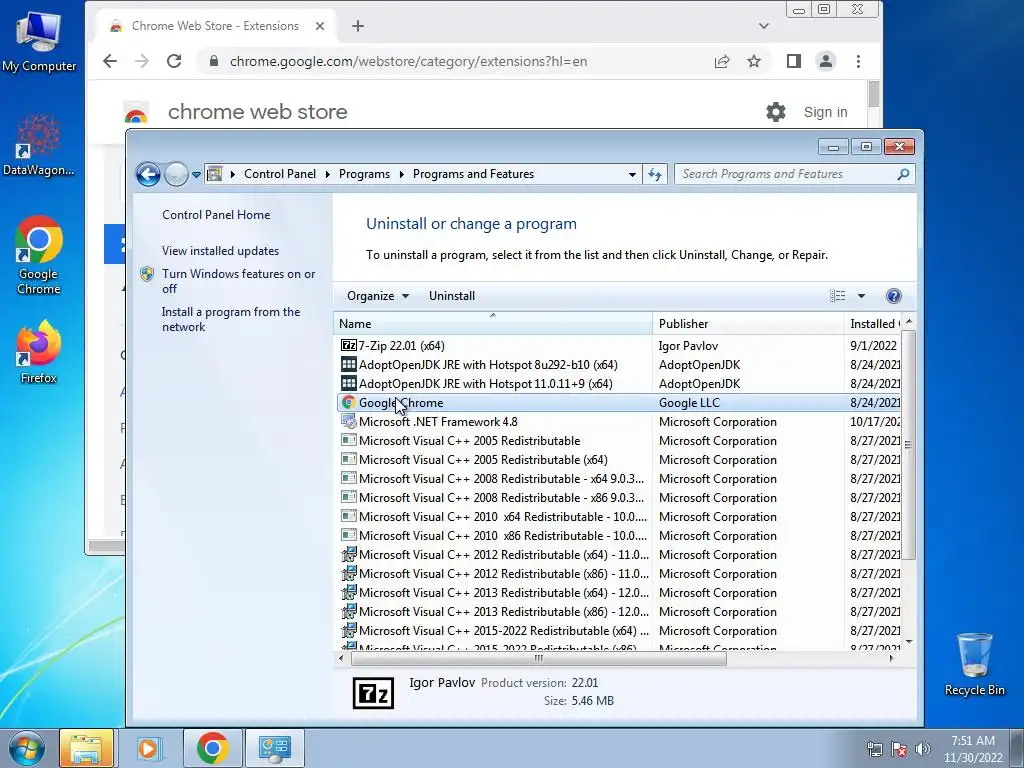Open Chrome side panel icon
This screenshot has width=1024, height=768.
click(x=793, y=61)
